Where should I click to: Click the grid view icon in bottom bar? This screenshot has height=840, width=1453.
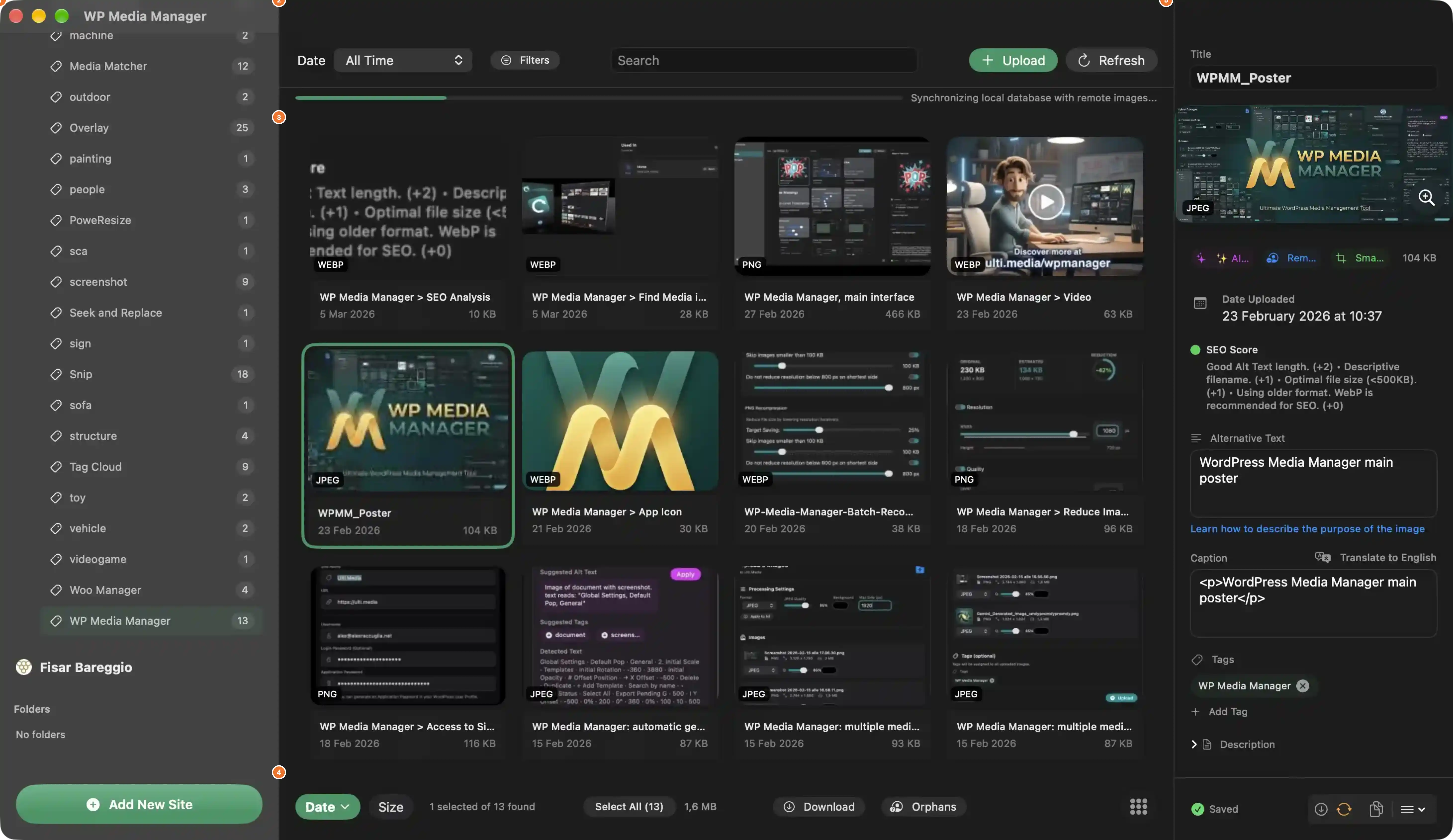[1138, 806]
